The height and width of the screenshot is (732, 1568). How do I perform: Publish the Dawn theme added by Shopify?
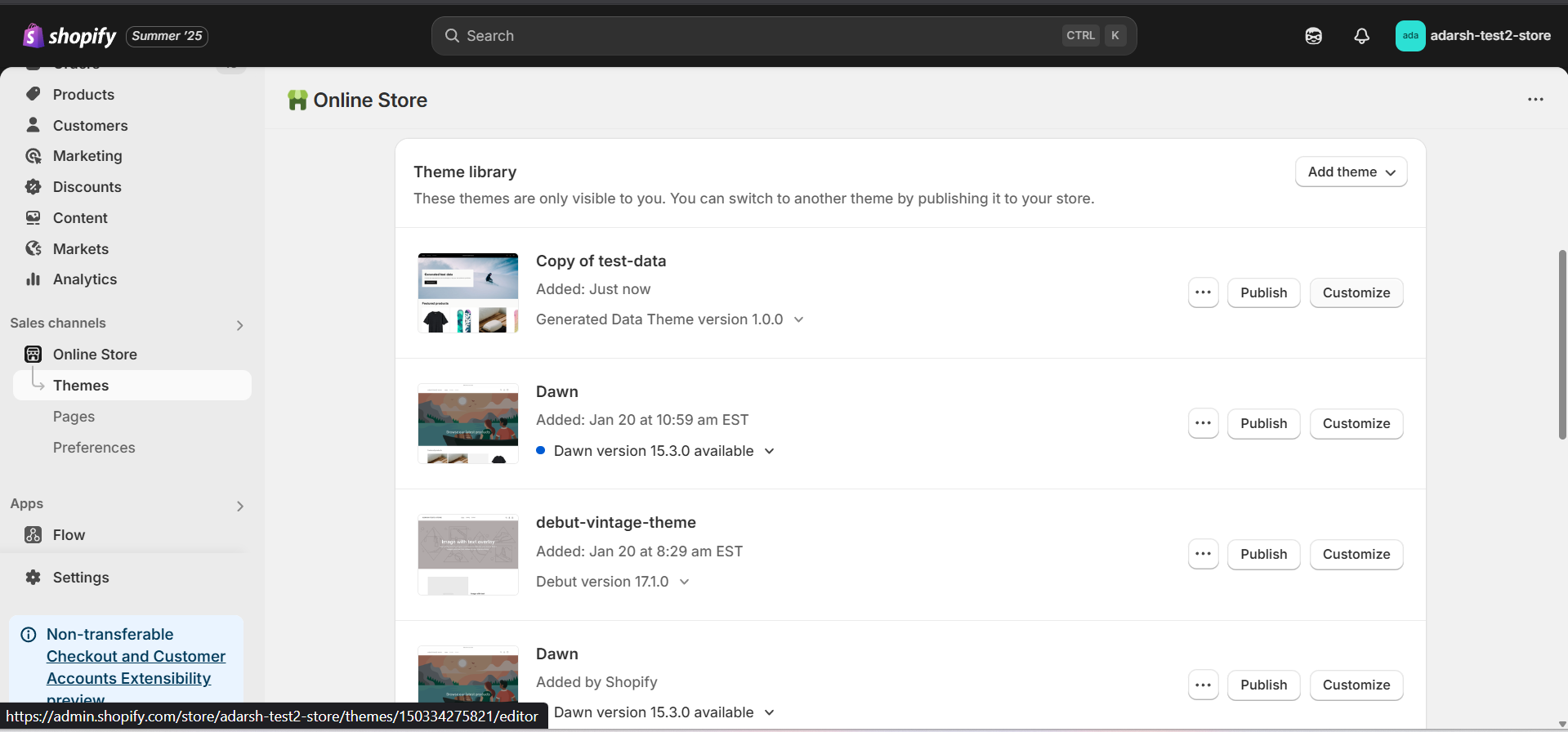[x=1263, y=685]
